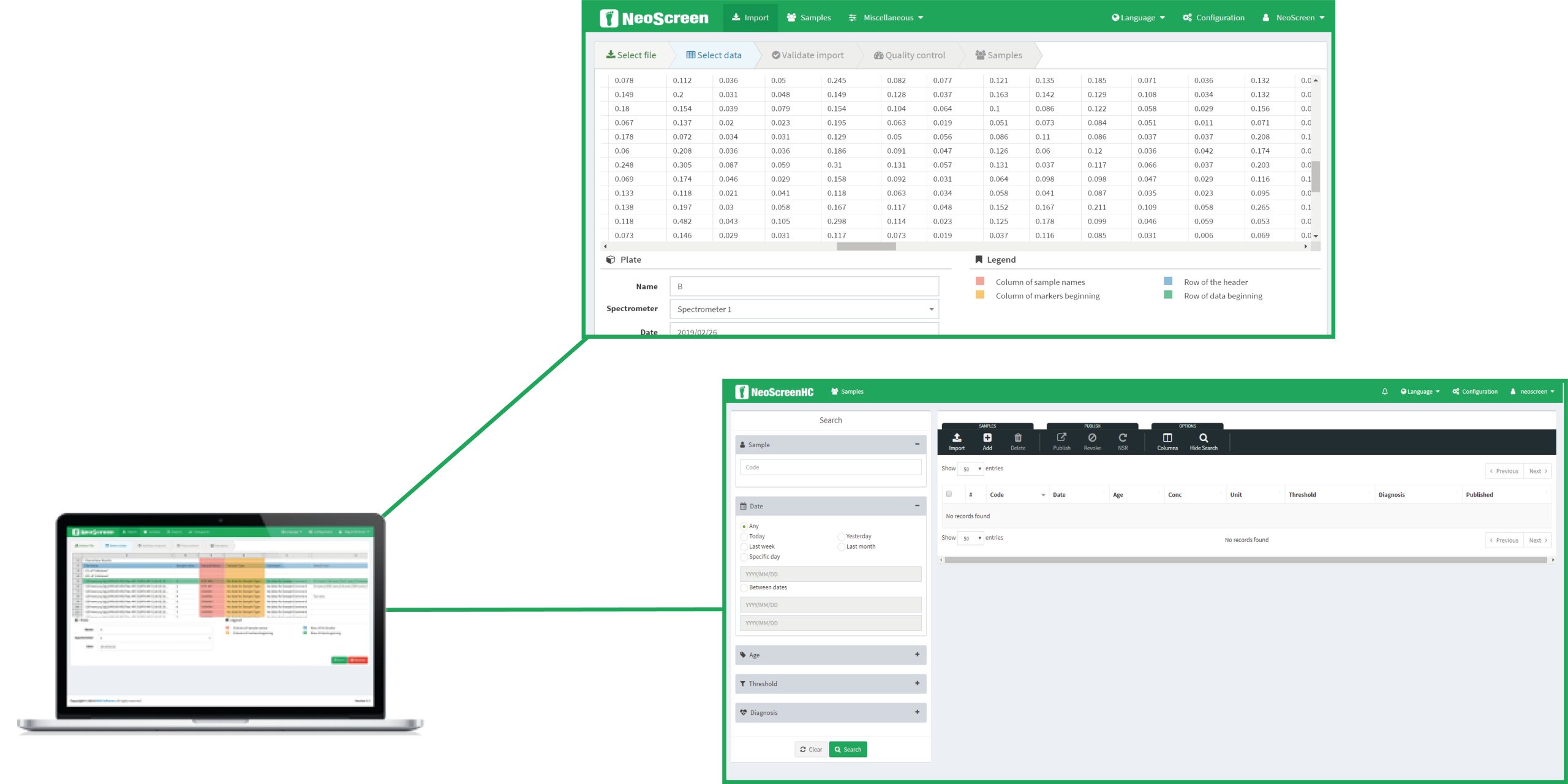Go to the Samples wizard step
Image resolution: width=1568 pixels, height=784 pixels.
click(x=999, y=55)
